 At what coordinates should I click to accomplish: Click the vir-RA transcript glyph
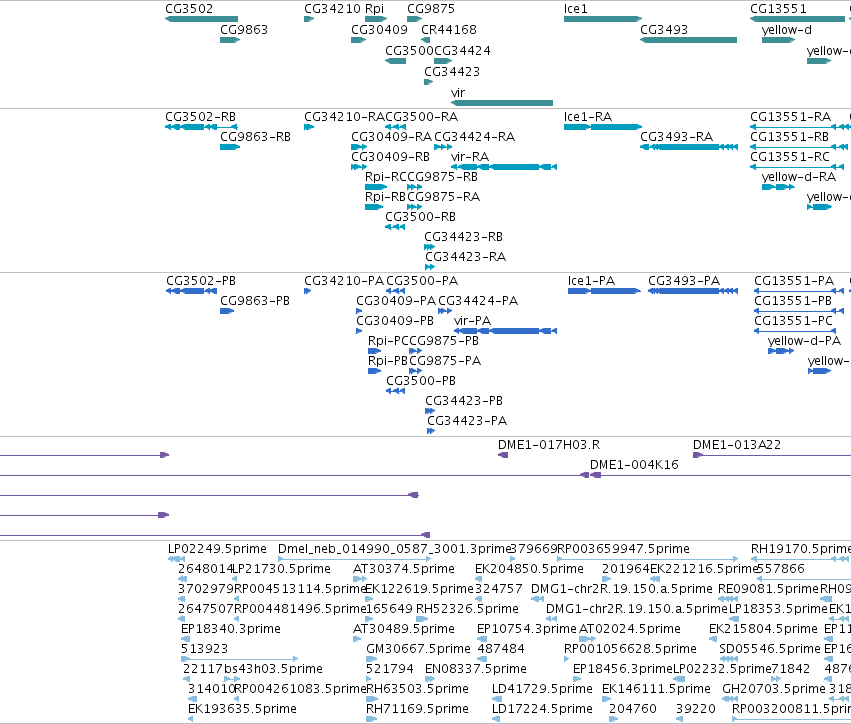pyautogui.click(x=504, y=167)
